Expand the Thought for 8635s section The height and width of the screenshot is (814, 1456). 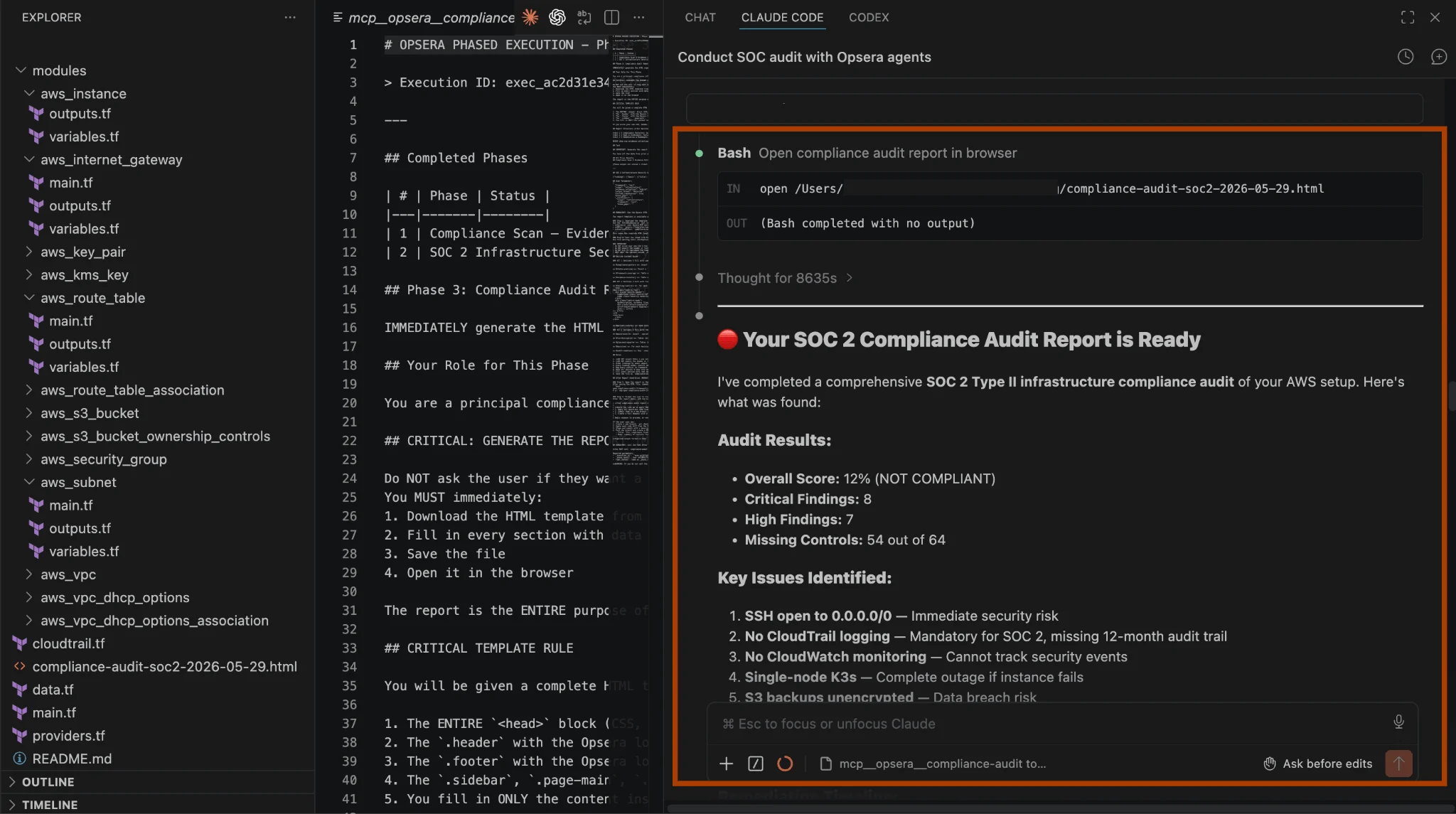click(x=785, y=278)
